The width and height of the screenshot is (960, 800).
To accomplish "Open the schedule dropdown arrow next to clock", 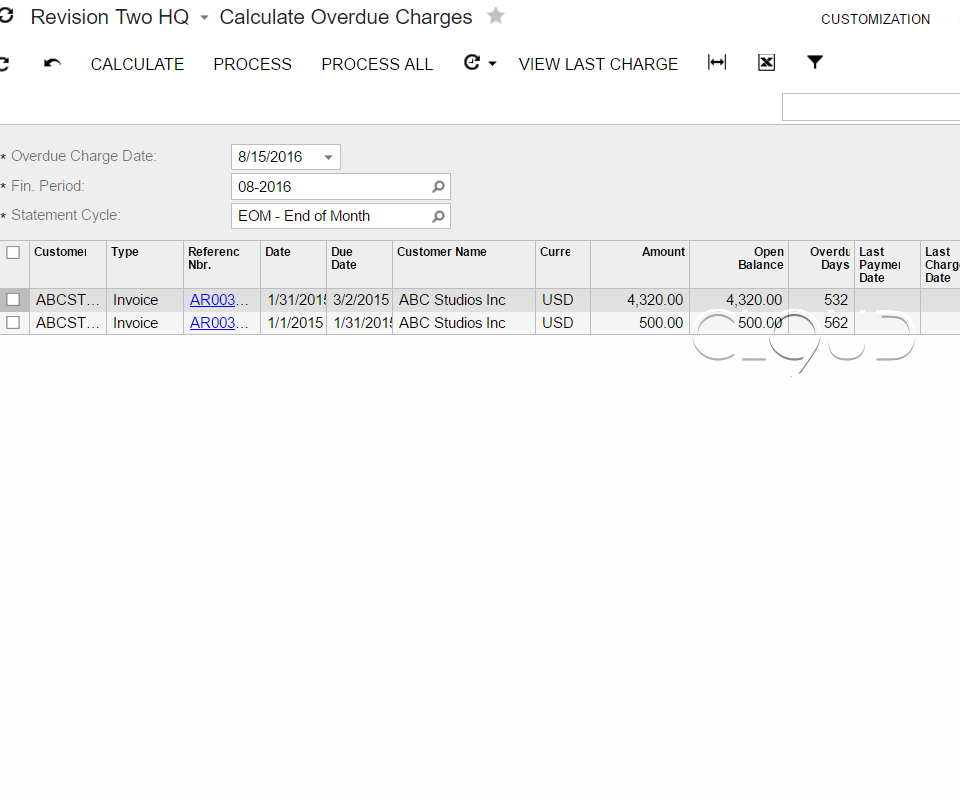I will 492,64.
